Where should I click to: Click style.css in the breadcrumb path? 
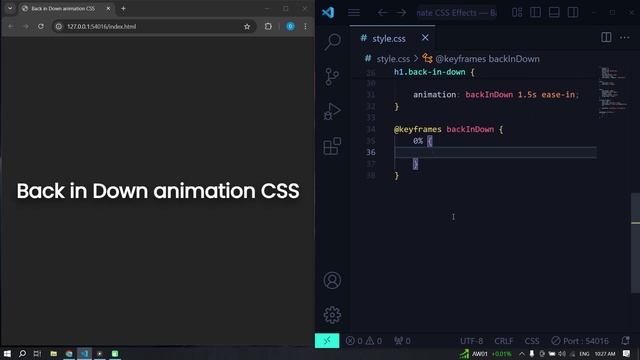393,59
